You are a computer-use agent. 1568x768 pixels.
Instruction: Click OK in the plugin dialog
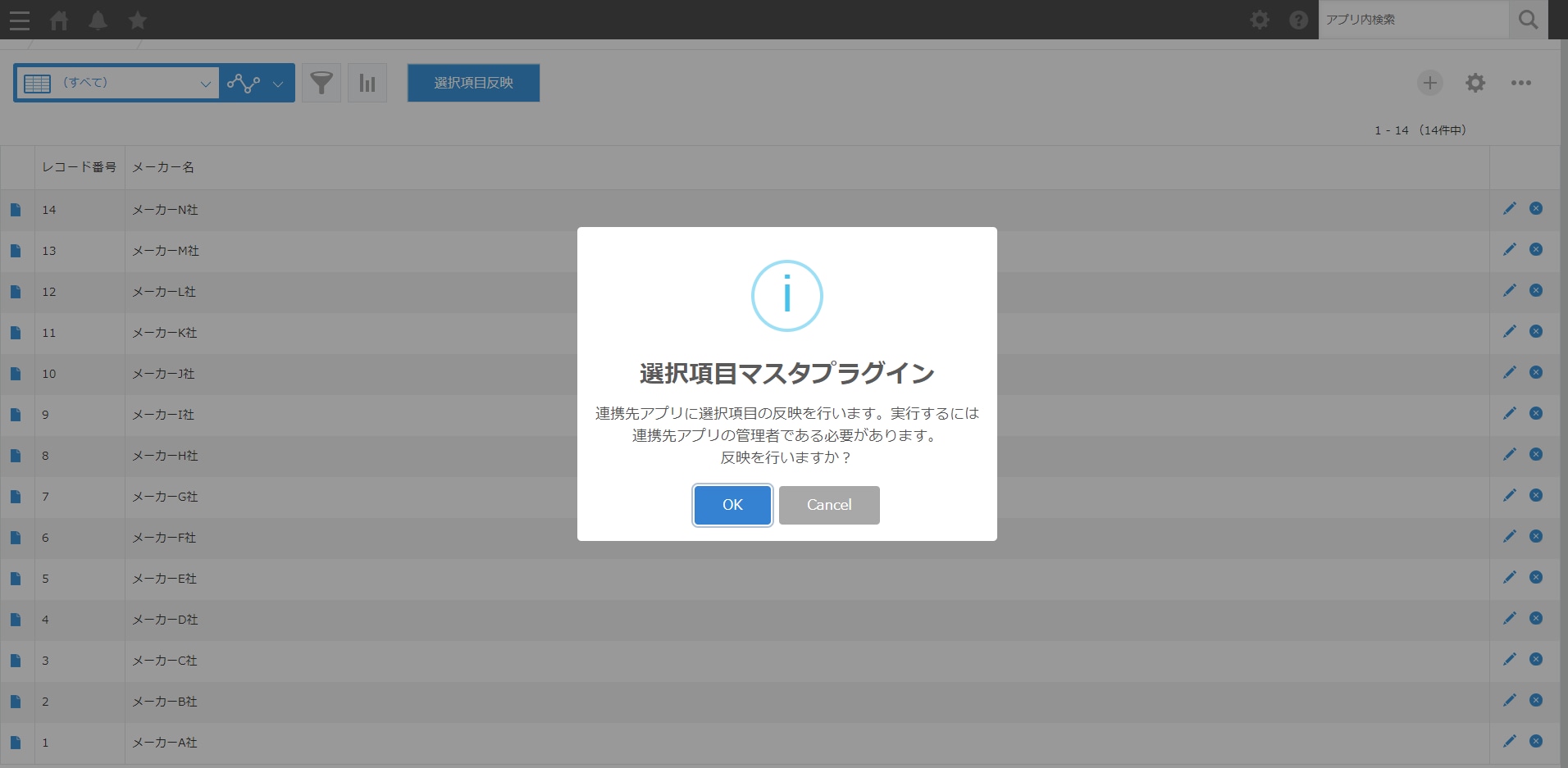coord(732,505)
